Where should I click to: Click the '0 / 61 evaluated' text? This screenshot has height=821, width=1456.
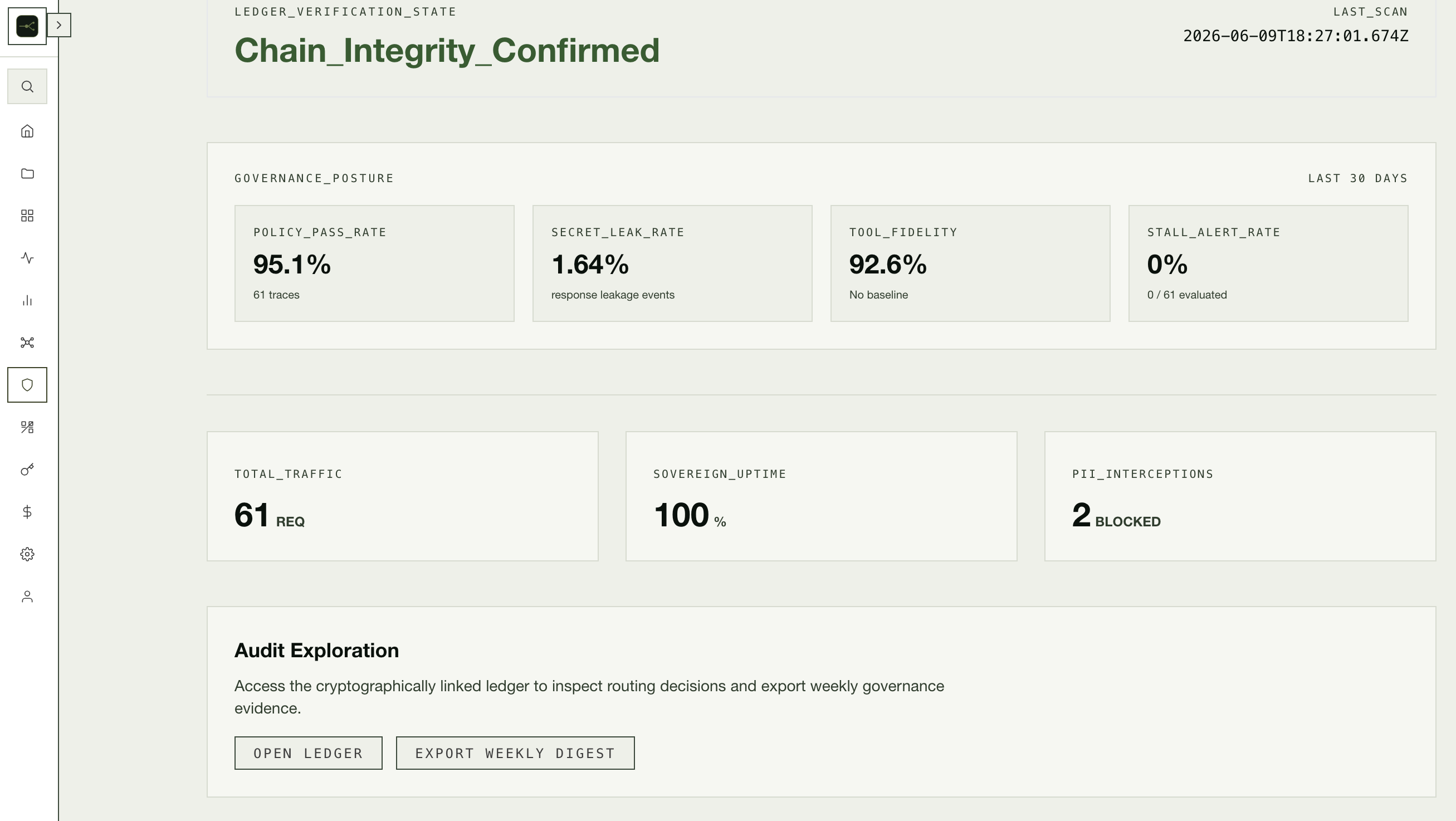(1187, 295)
